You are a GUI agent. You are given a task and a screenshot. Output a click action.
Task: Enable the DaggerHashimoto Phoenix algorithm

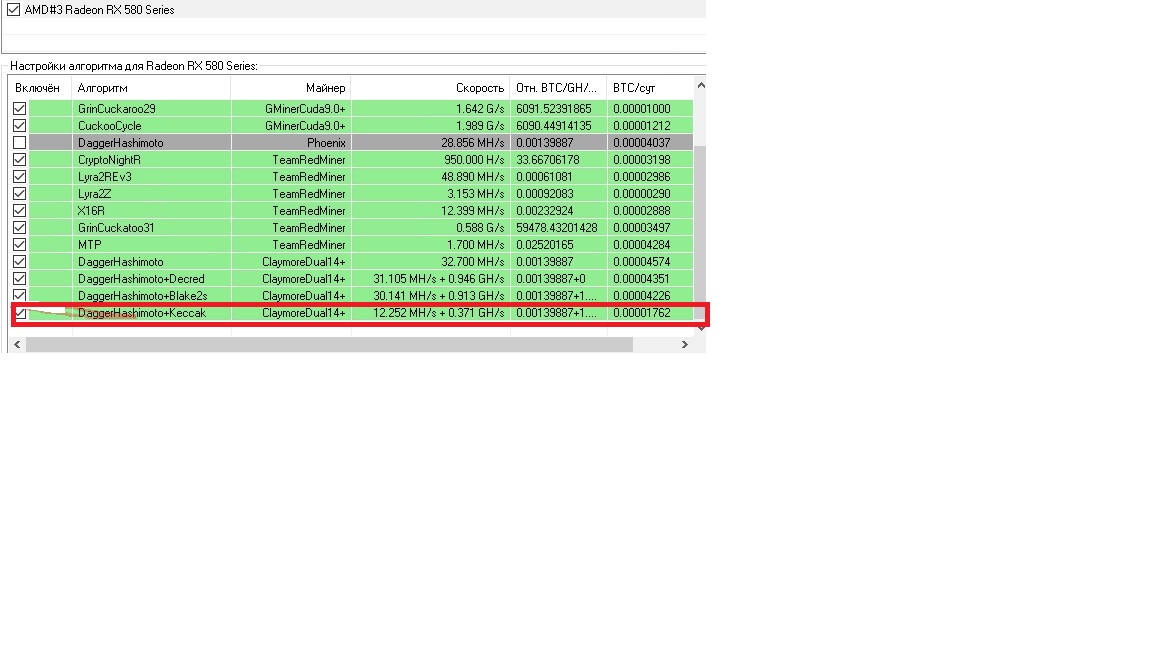18,142
